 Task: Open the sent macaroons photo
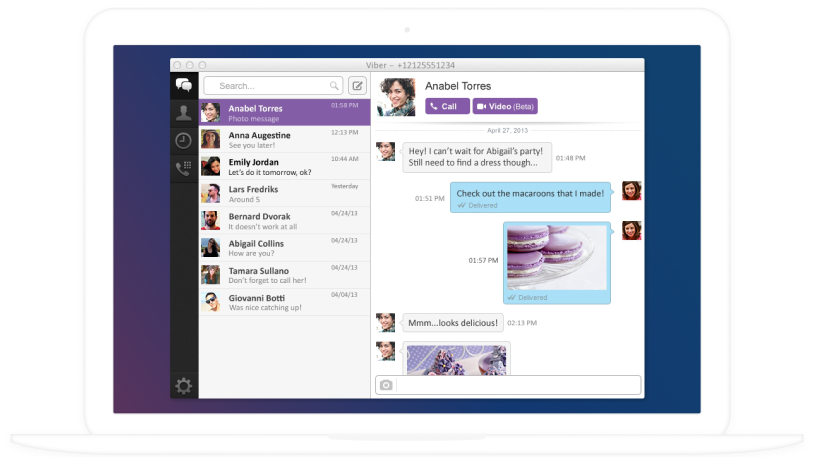(556, 258)
